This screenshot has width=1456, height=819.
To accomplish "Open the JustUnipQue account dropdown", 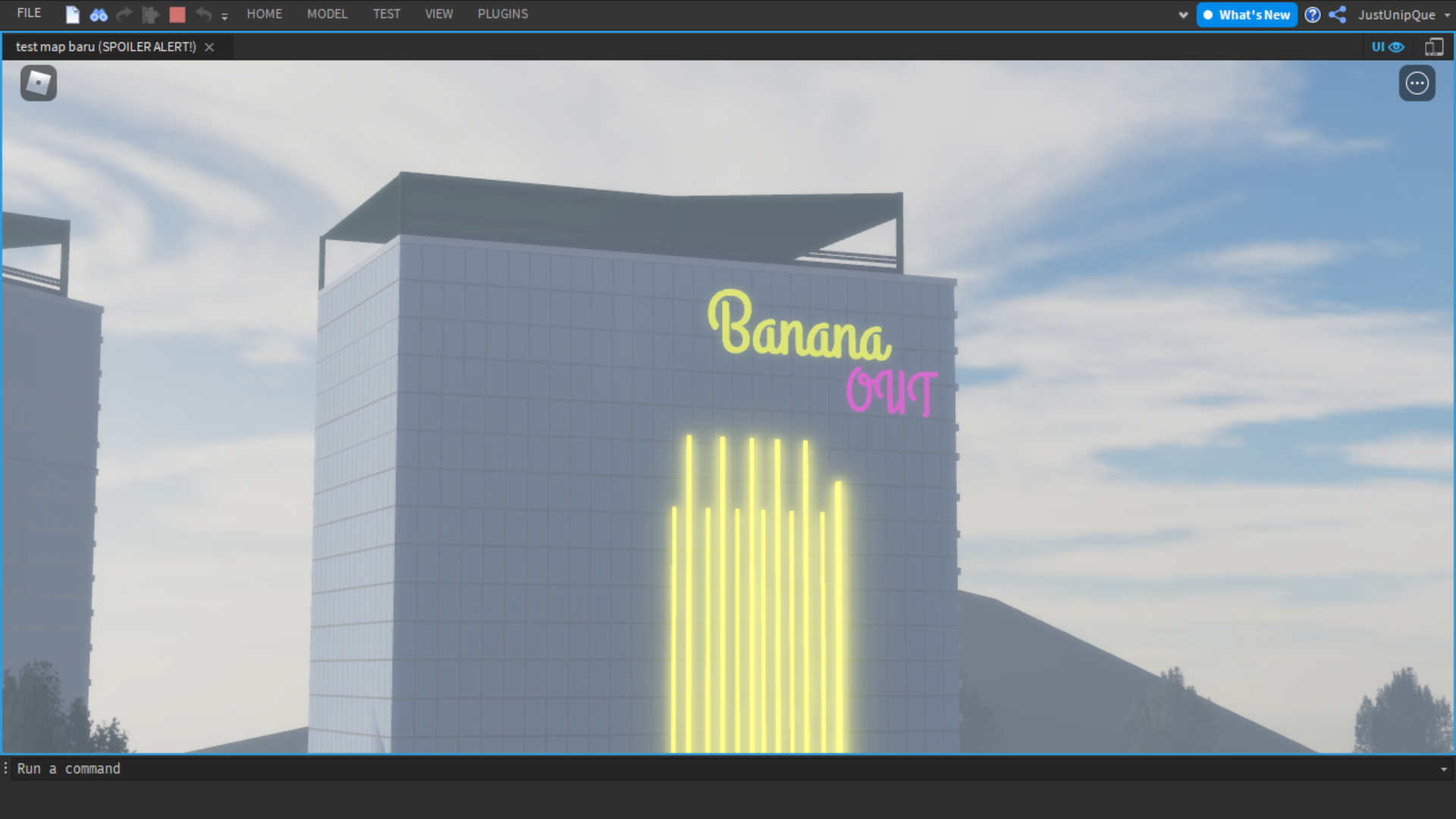I will (1404, 15).
